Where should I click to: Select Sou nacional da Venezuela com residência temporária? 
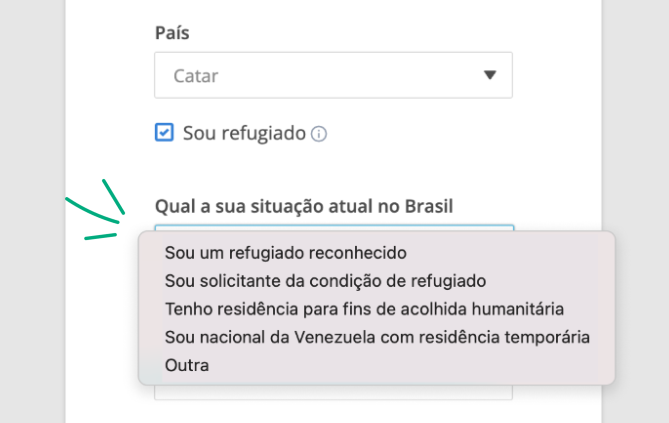(376, 337)
